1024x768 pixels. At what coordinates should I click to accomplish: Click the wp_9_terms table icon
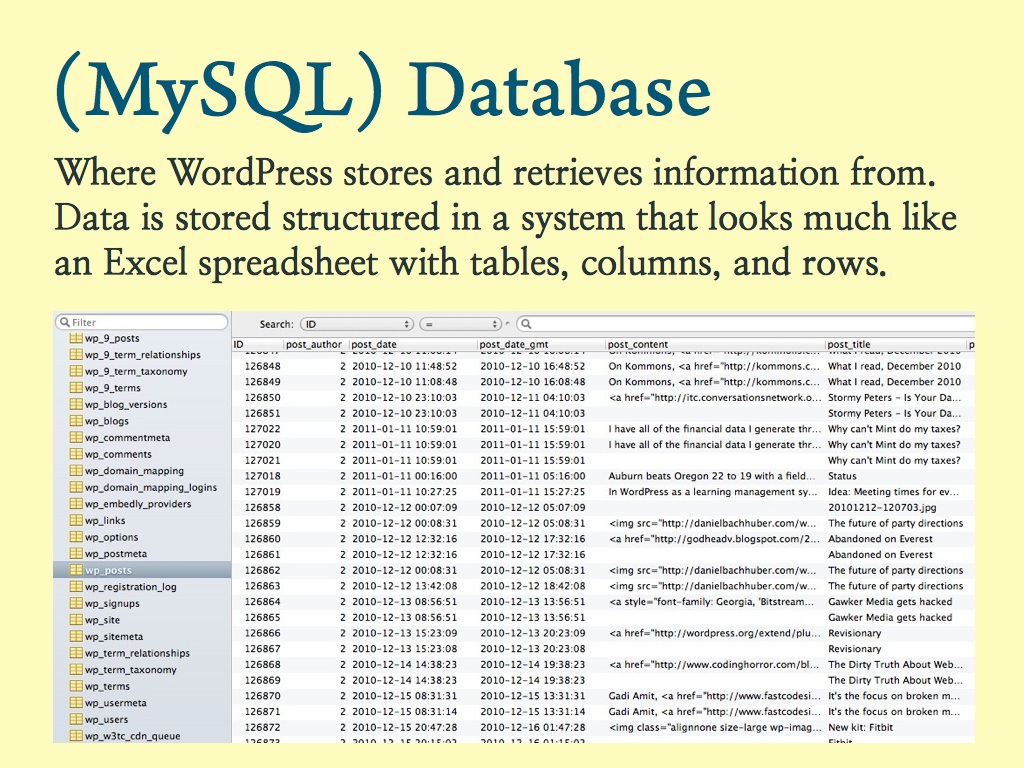[76, 388]
